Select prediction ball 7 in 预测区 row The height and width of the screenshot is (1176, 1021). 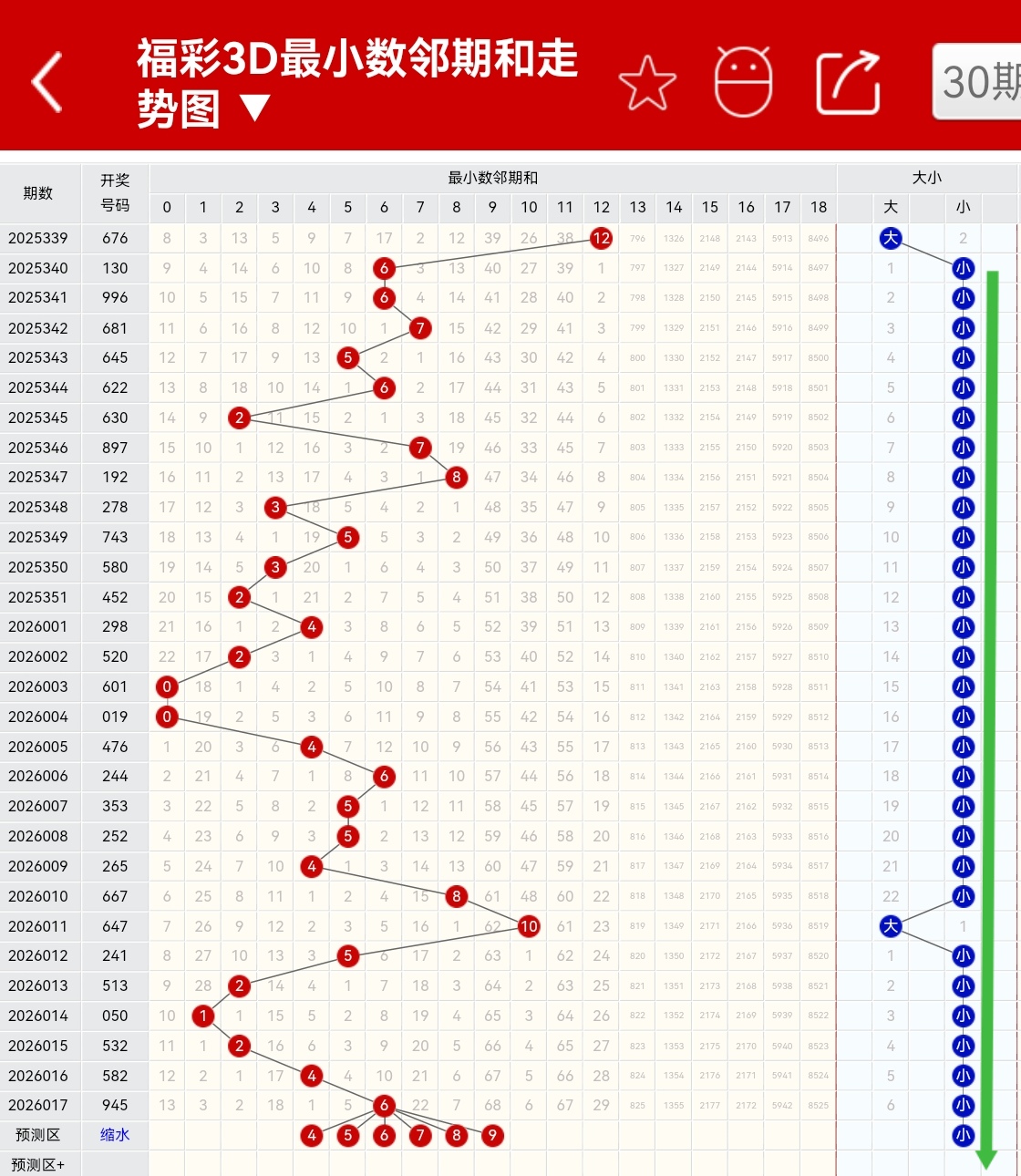point(420,1136)
